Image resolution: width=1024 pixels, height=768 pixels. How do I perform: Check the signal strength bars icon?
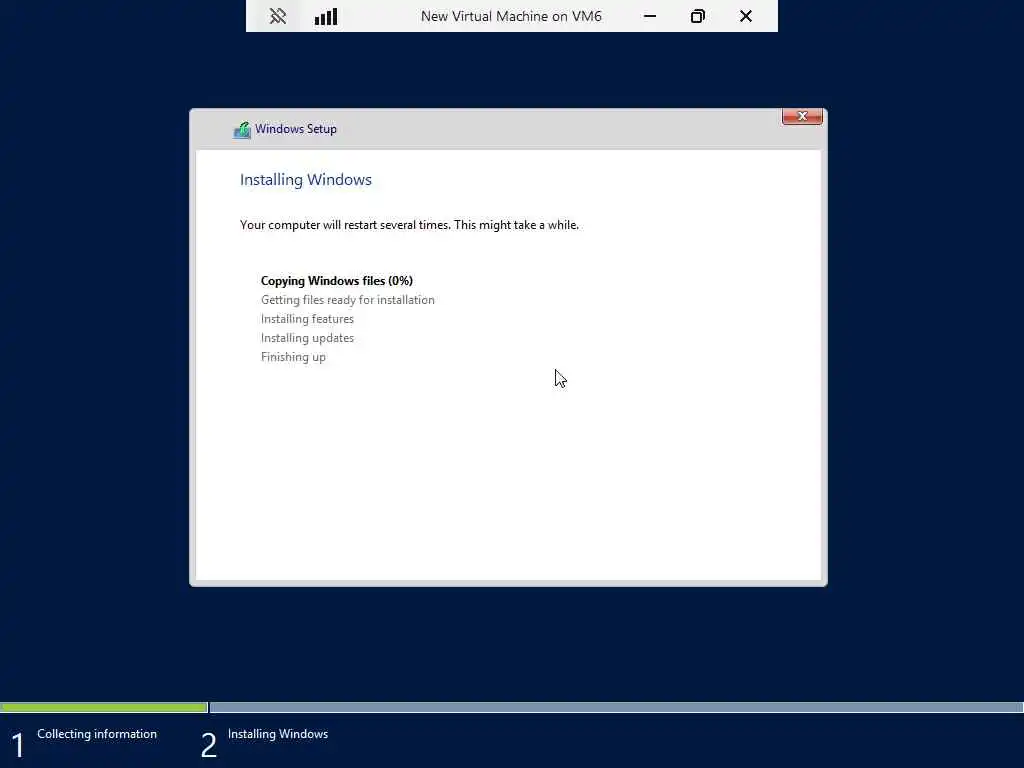point(326,16)
